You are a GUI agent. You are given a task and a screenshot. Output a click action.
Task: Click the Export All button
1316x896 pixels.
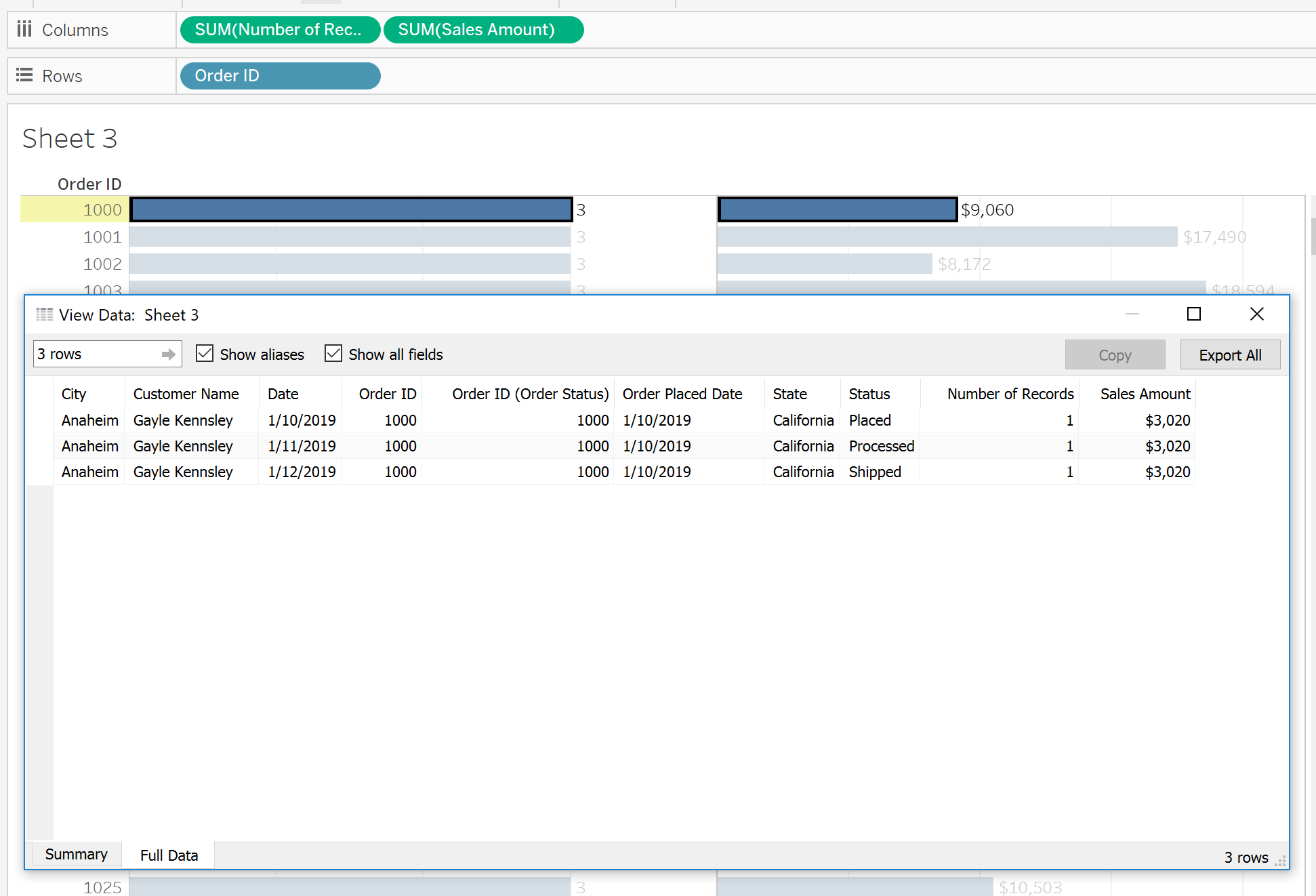pyautogui.click(x=1230, y=354)
